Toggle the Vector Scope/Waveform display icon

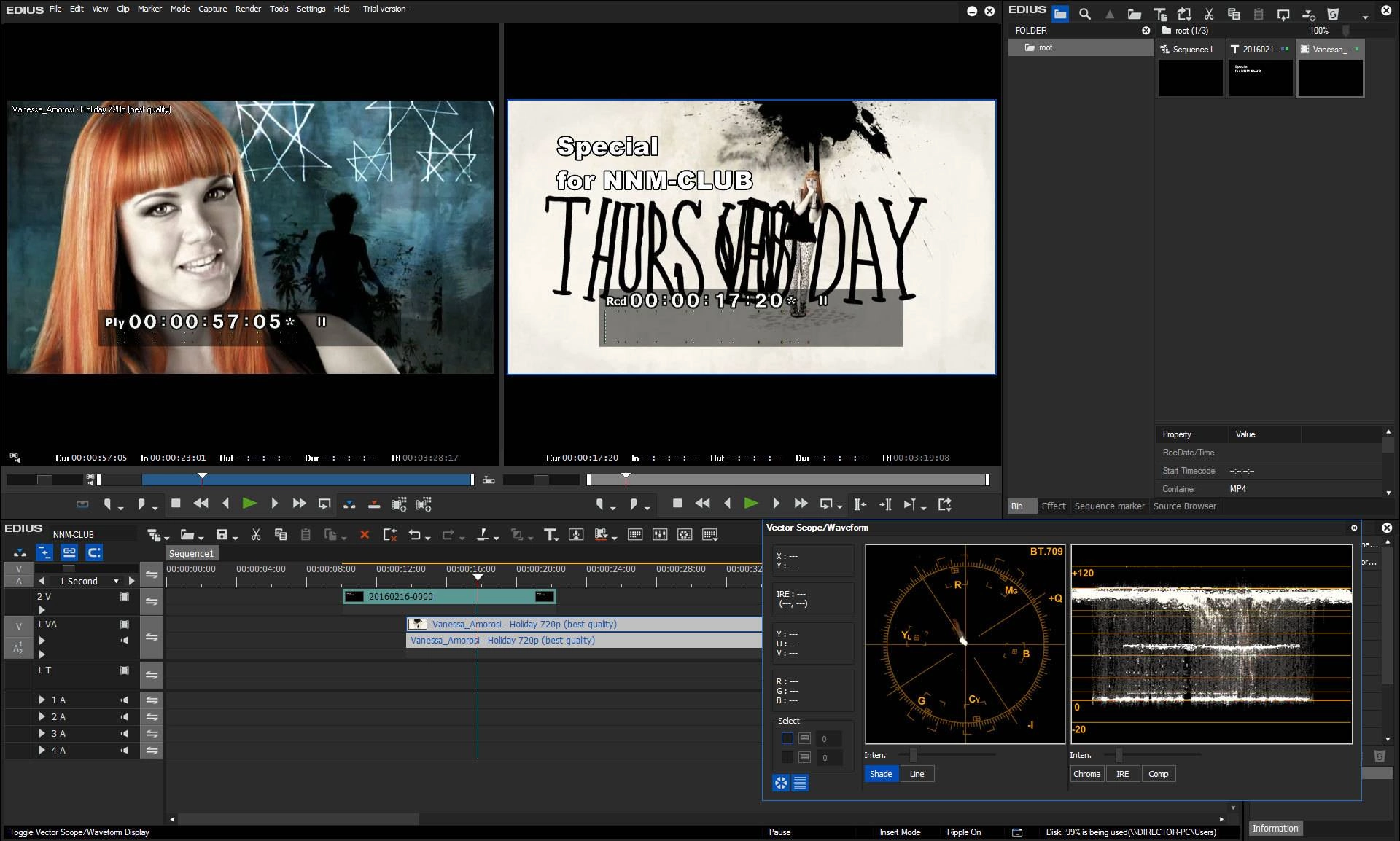685,534
